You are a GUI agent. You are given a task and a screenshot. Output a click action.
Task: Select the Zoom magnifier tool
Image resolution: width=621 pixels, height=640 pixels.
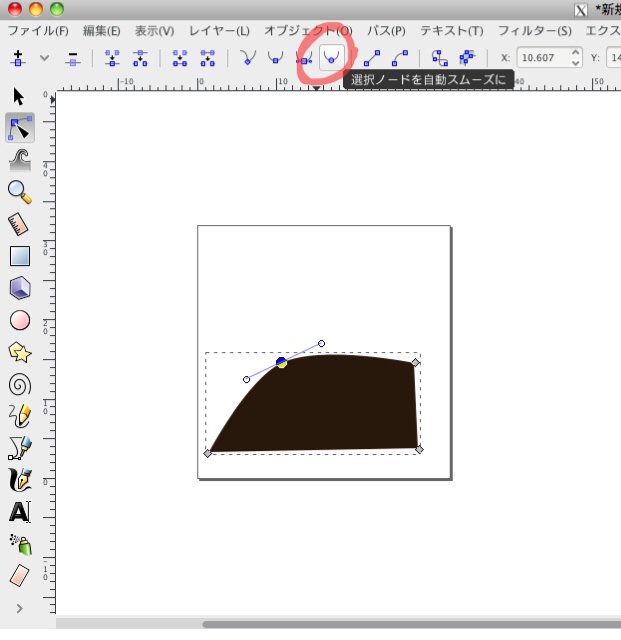coord(19,191)
